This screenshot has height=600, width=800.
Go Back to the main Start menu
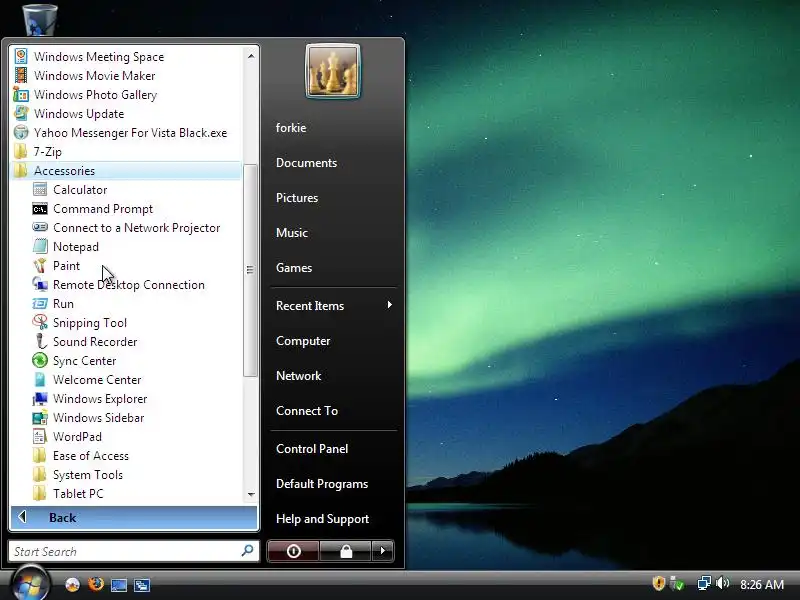point(134,517)
